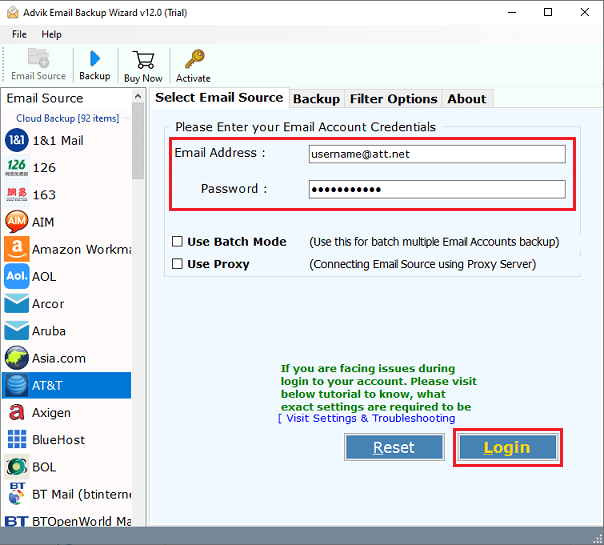The height and width of the screenshot is (545, 604).
Task: Open Visit Settings & Troubleshooting link
Action: click(371, 418)
